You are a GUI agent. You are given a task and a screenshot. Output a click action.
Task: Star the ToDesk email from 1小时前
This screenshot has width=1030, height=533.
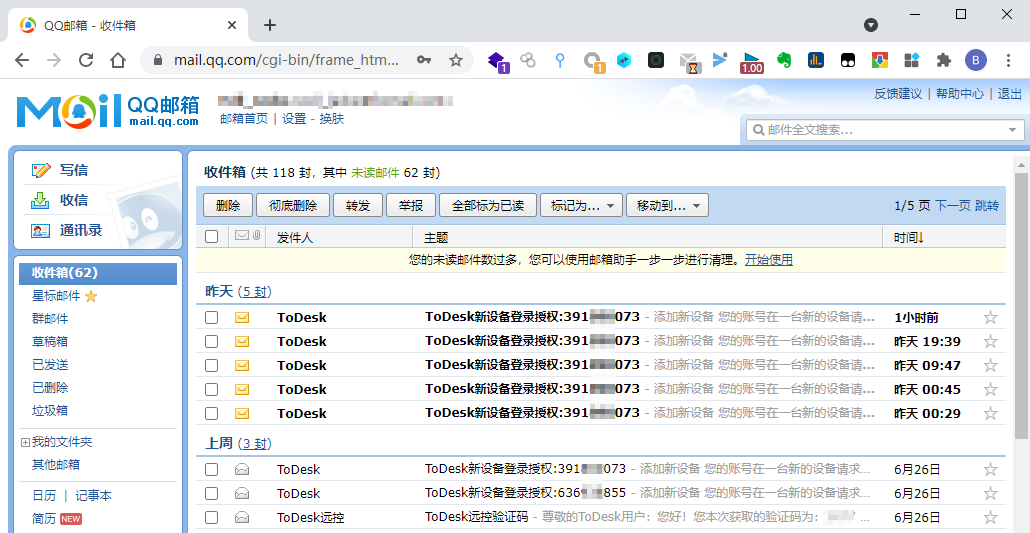tap(991, 317)
